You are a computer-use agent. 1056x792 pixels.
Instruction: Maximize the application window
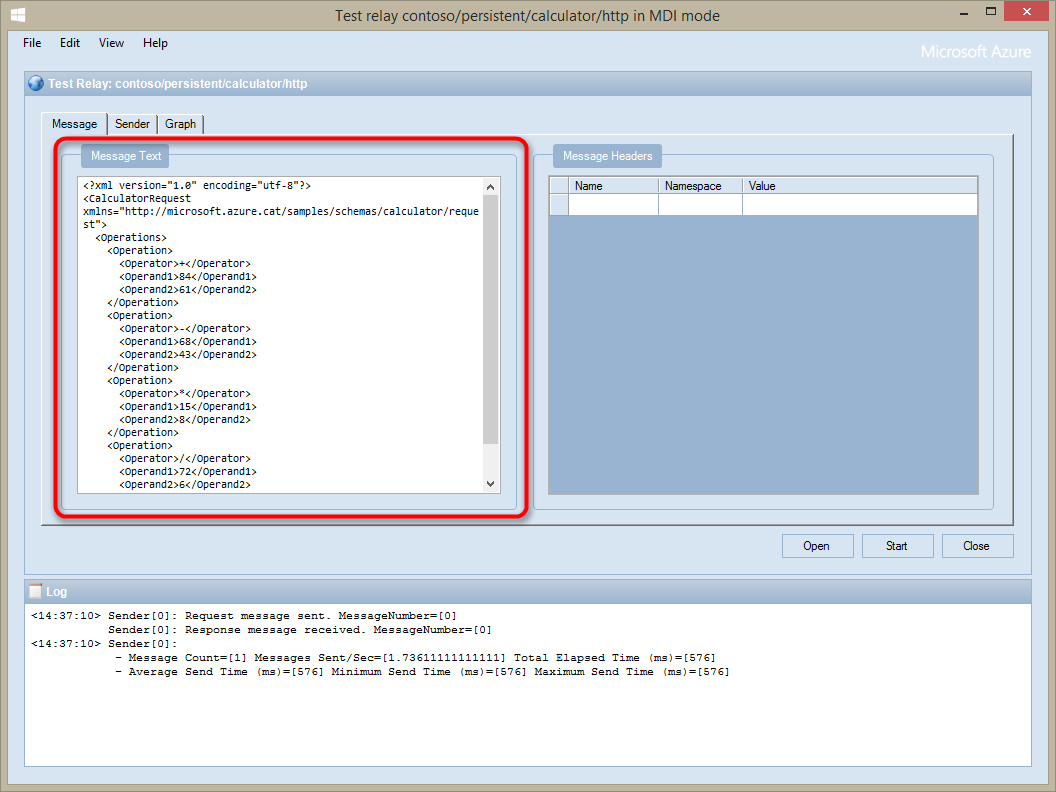tap(991, 12)
